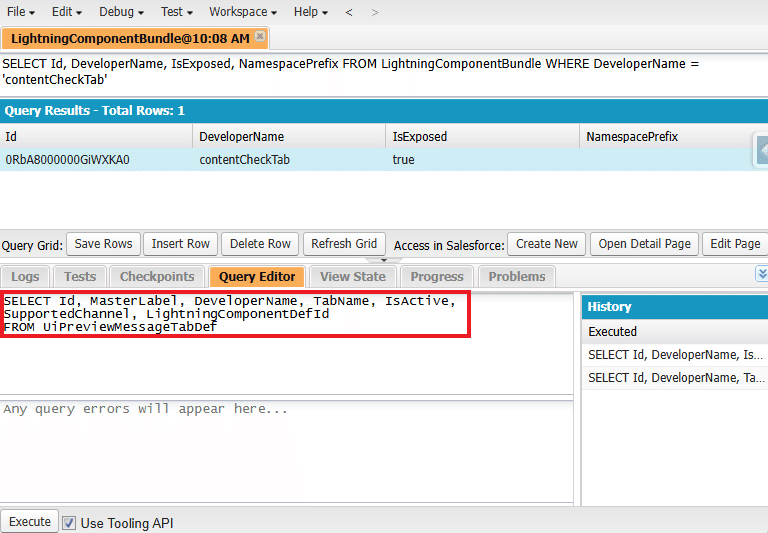Click the Insert Row button

(181, 244)
